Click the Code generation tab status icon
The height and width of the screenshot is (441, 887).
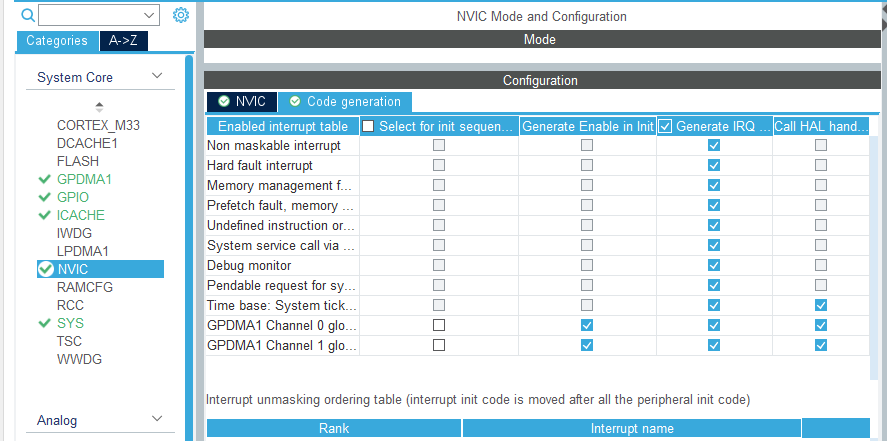pos(294,101)
